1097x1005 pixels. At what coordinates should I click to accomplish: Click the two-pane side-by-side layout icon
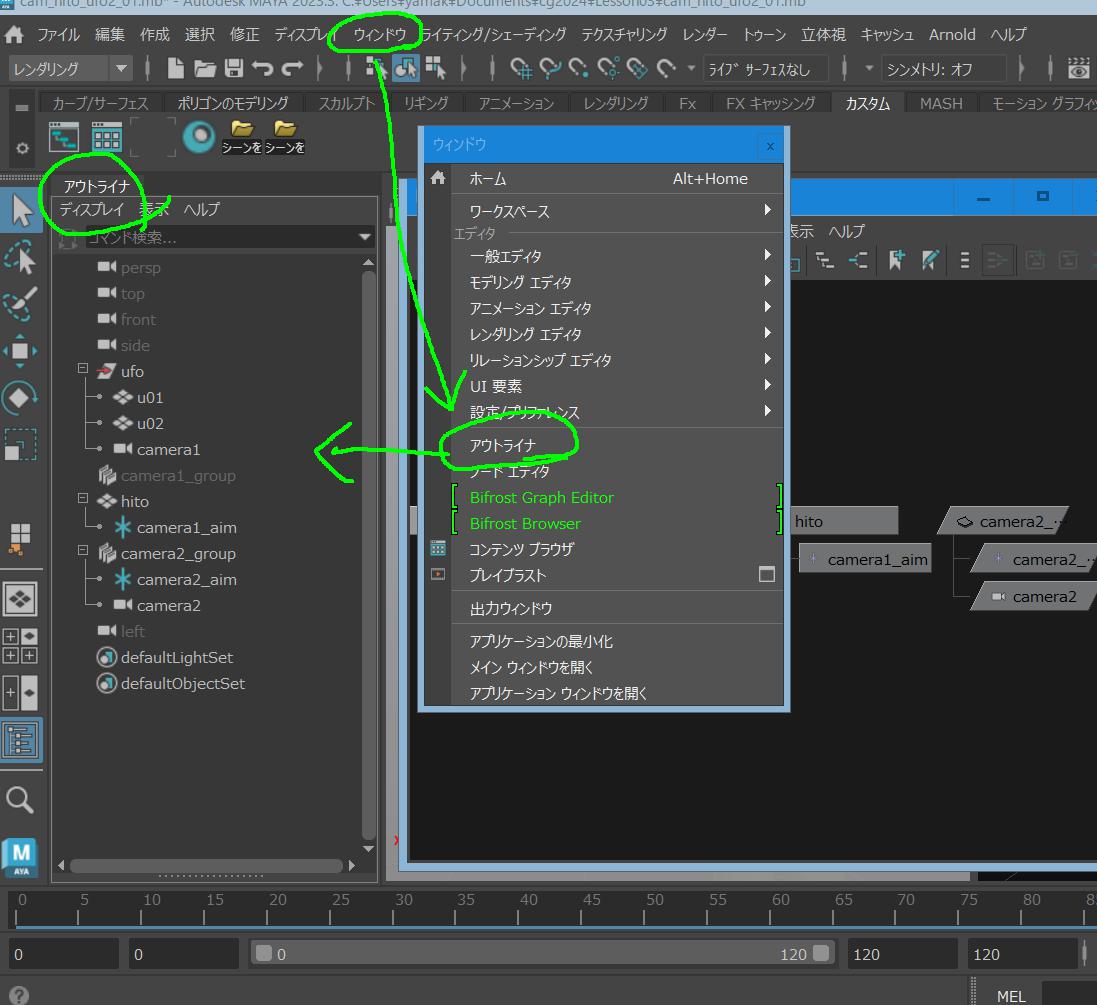pyautogui.click(x=20, y=693)
